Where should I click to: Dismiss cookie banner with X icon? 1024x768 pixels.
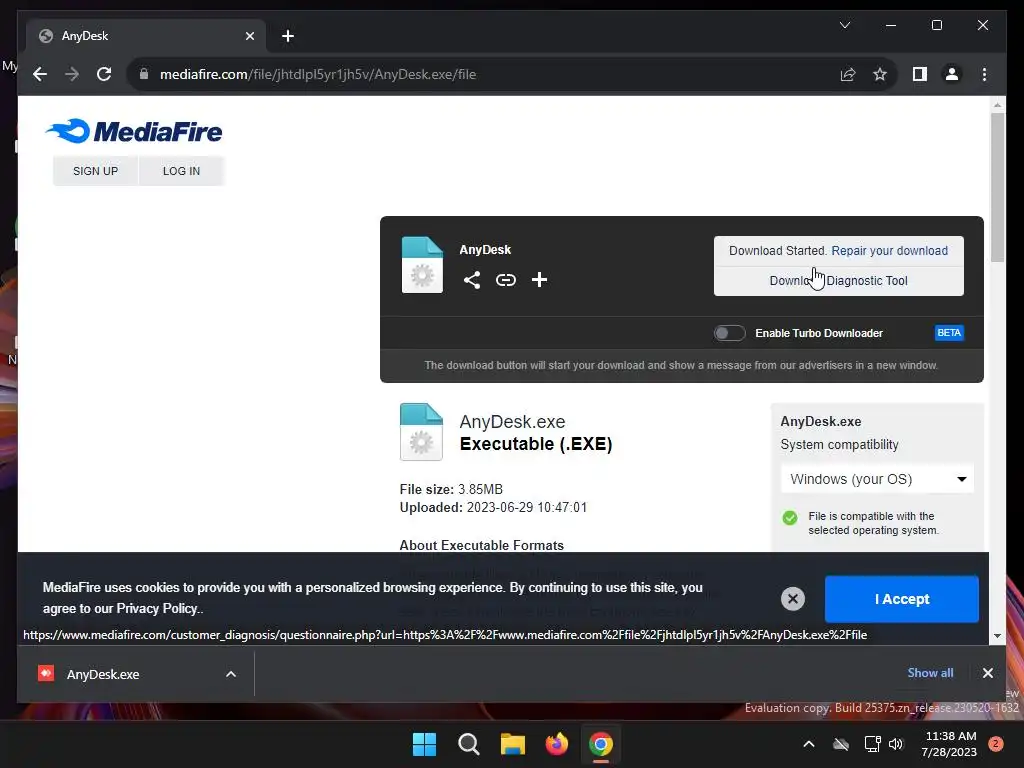click(x=793, y=599)
